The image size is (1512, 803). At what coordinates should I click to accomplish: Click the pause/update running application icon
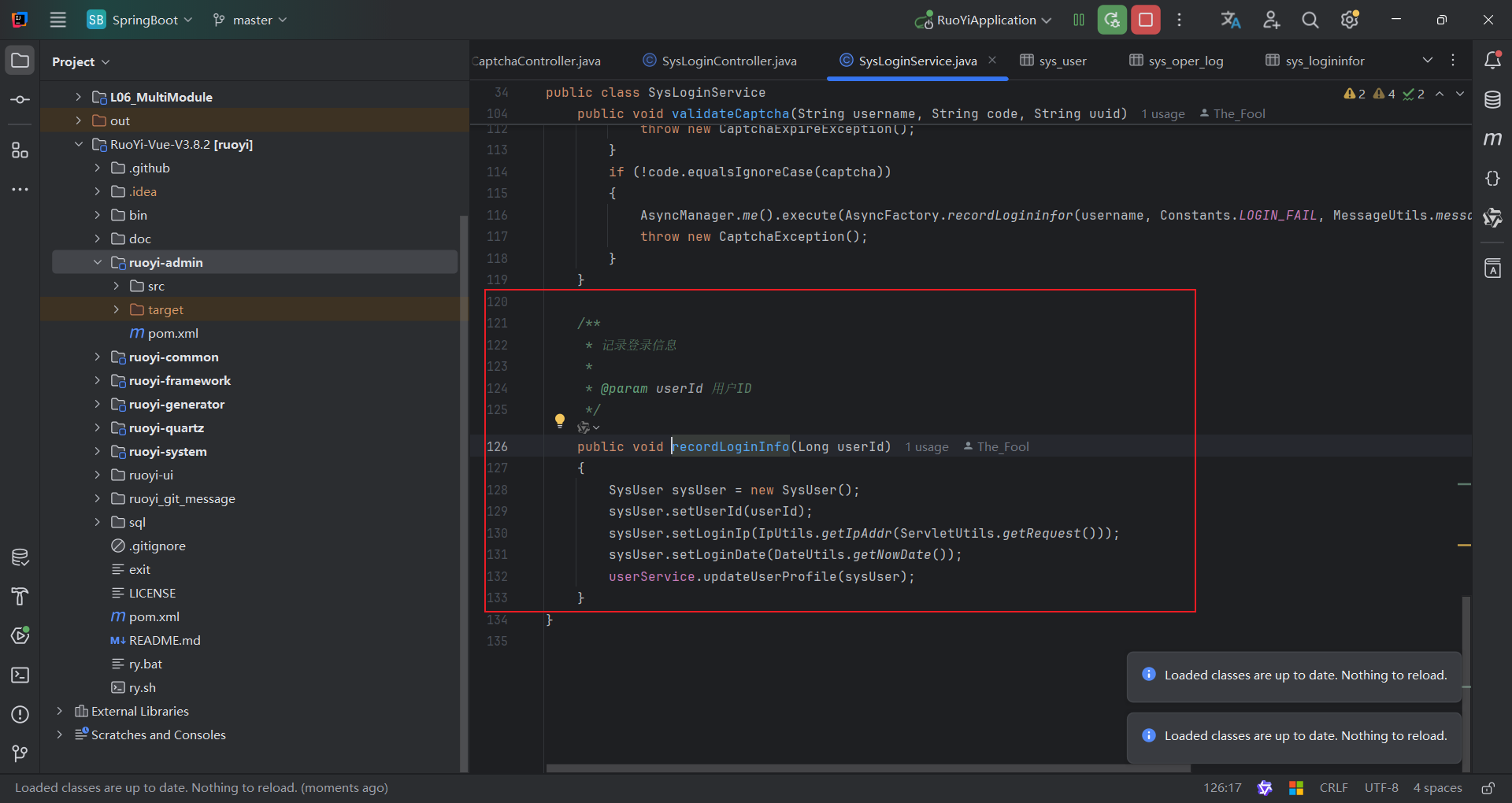[x=1079, y=20]
